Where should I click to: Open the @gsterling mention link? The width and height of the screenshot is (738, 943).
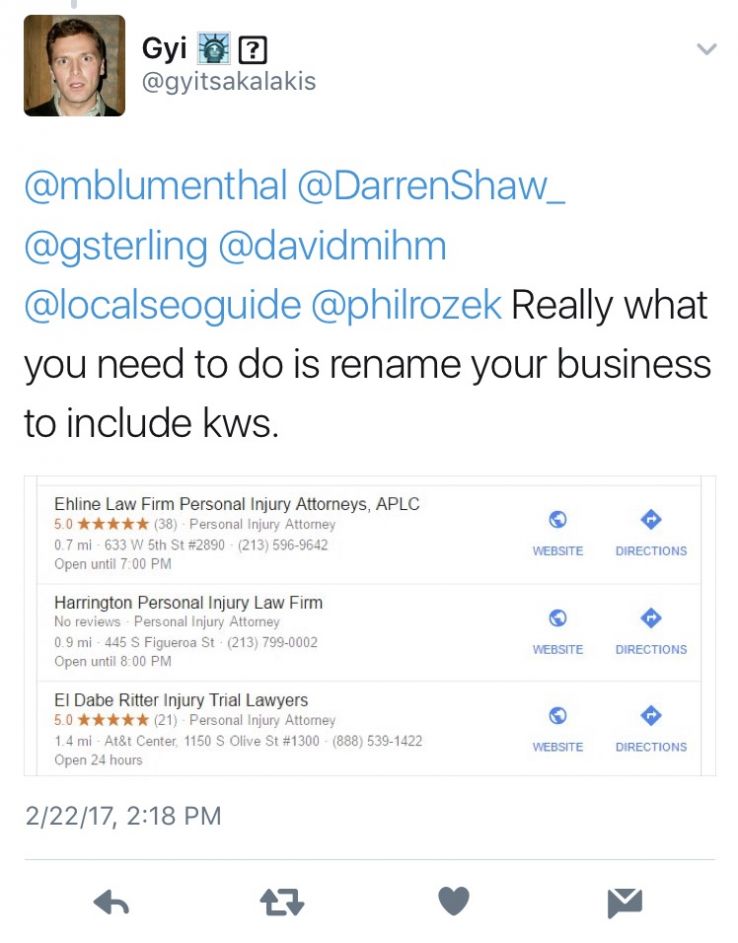click(116, 247)
